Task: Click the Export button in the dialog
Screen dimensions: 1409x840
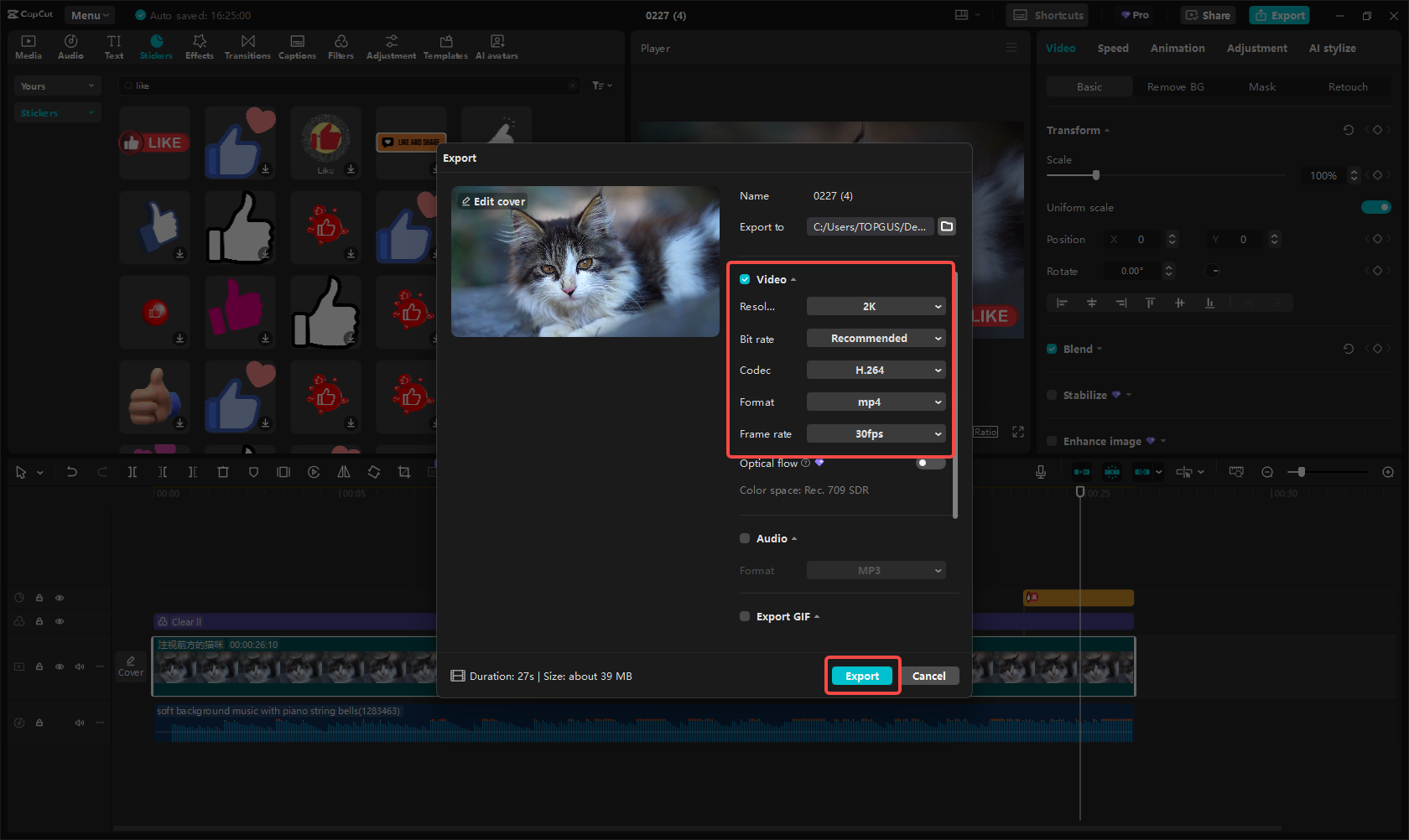Action: pos(862,676)
